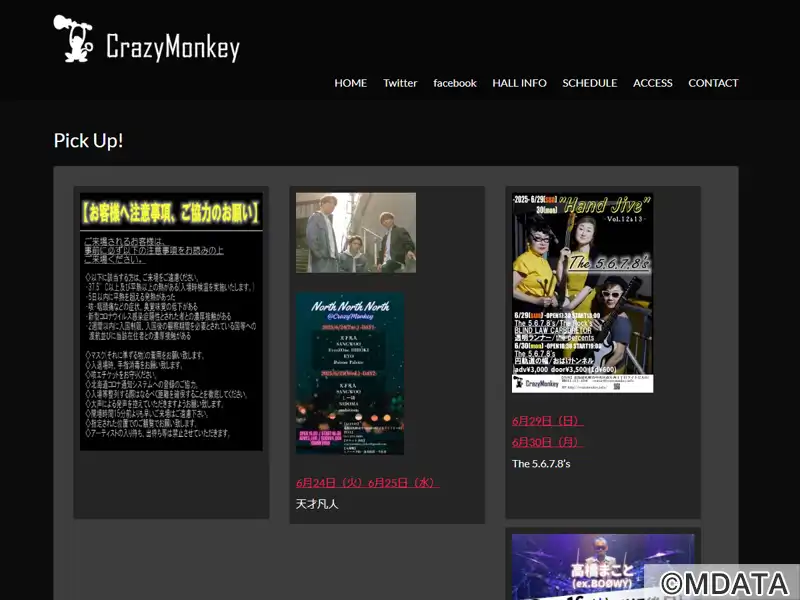
Task: Click the CrazyMonkey site title text
Action: click(x=173, y=47)
